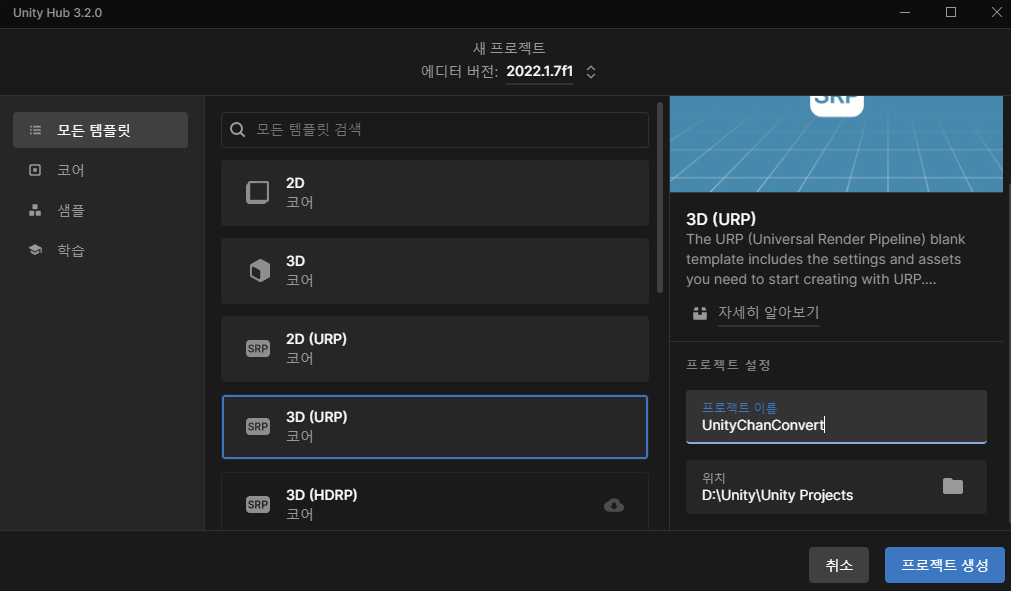Click the magnifier search icon
The image size is (1011, 591).
237,130
